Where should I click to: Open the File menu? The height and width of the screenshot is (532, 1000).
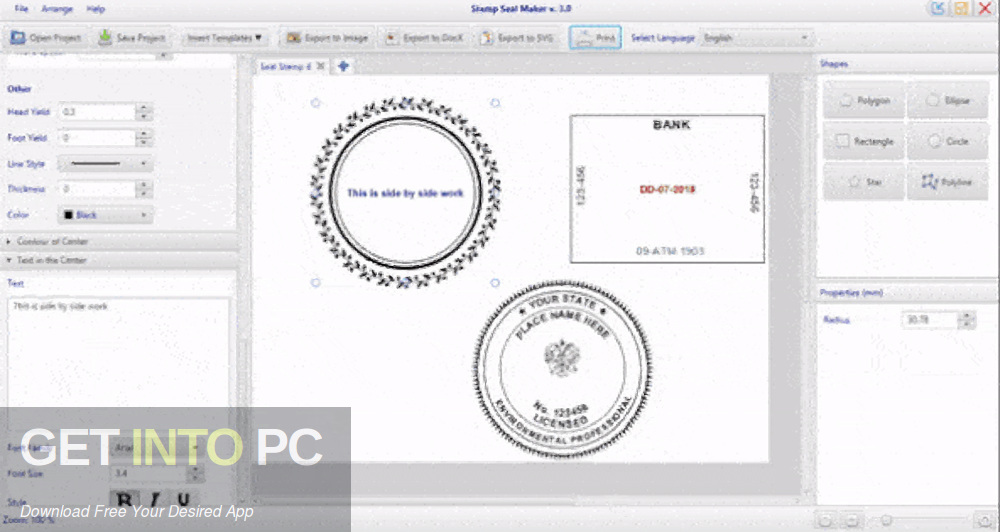22,9
